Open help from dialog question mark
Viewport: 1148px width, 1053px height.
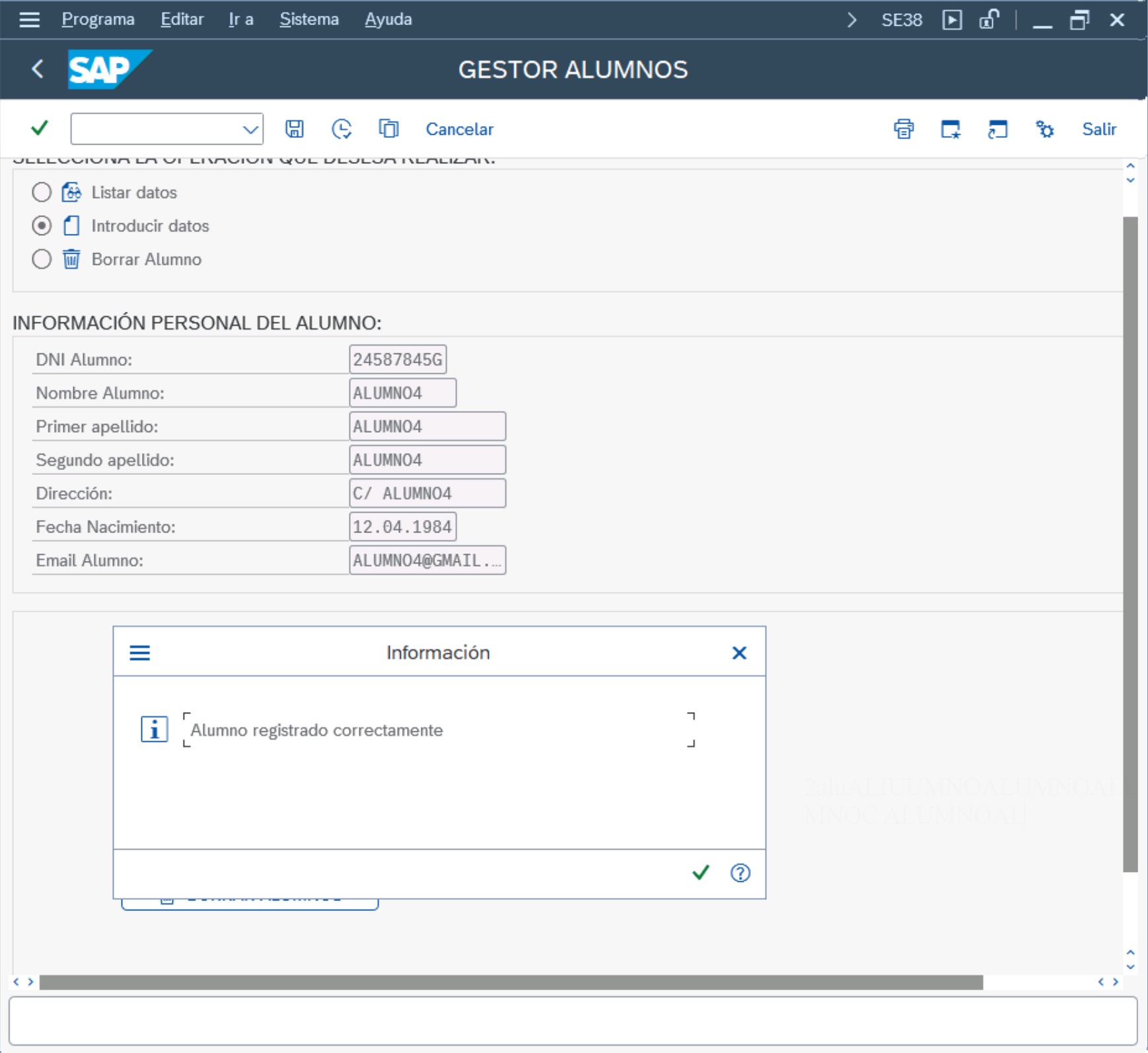point(740,873)
